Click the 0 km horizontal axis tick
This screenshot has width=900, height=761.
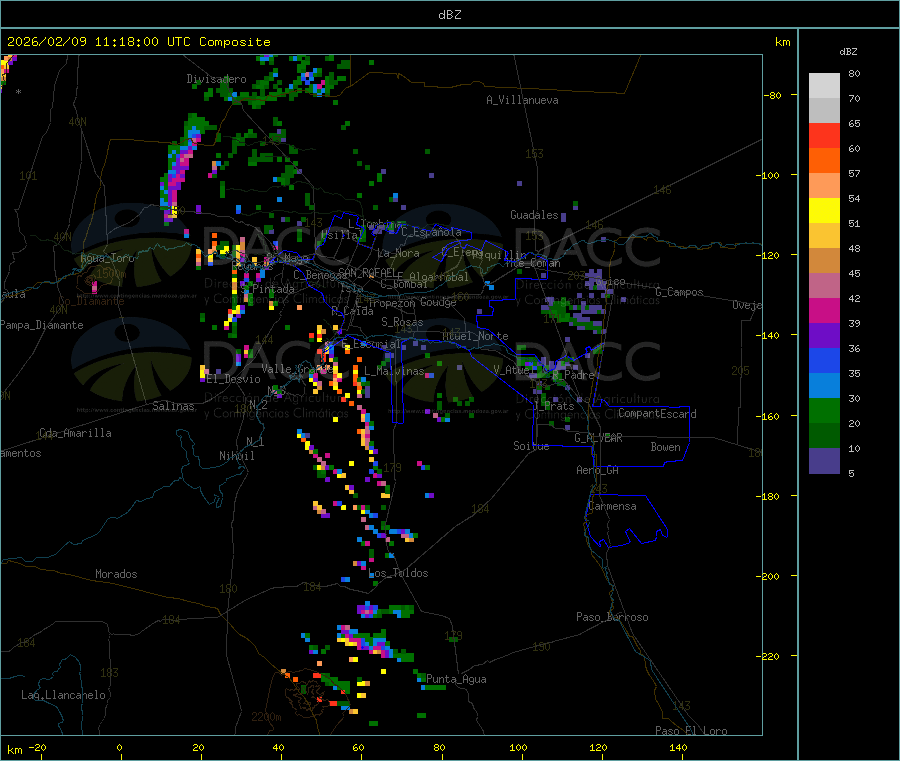pos(119,748)
